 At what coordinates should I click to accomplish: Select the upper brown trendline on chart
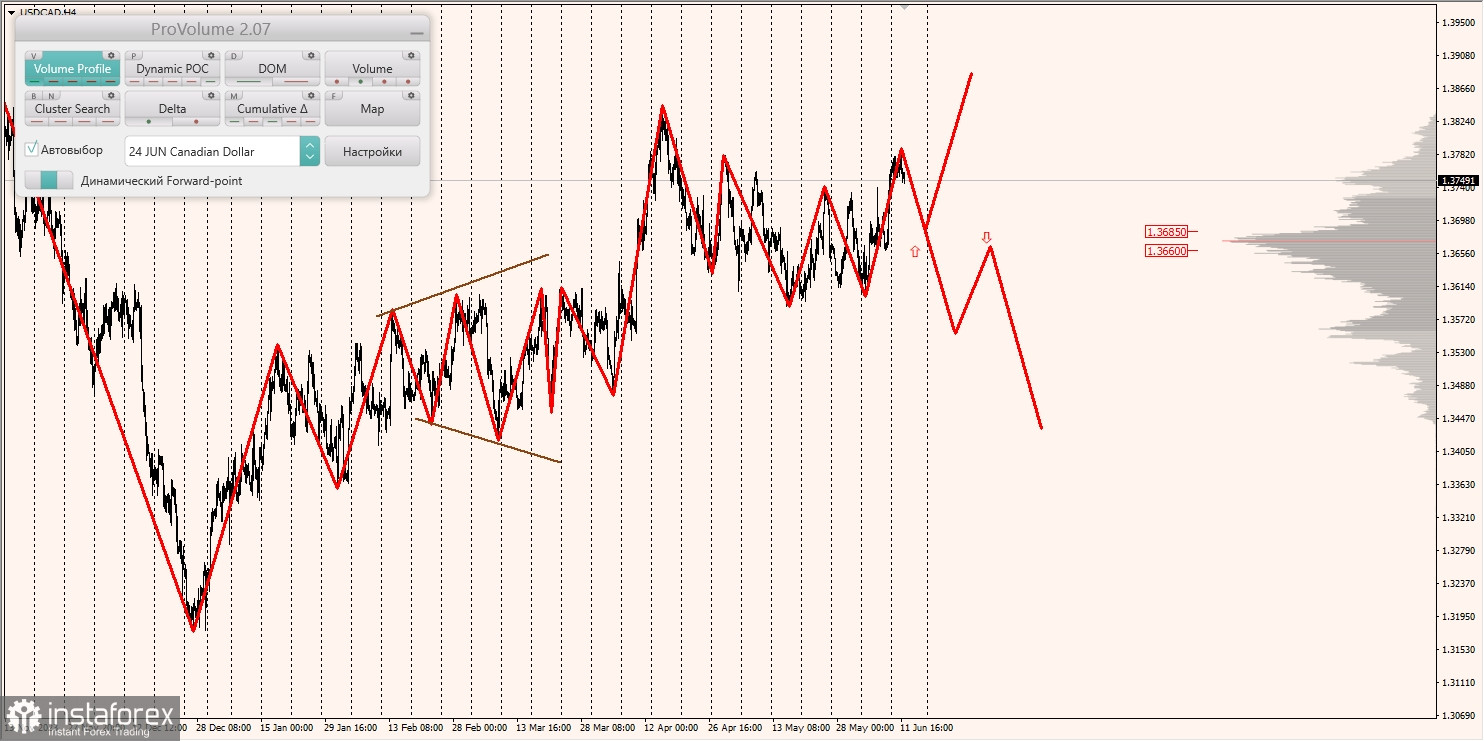pyautogui.click(x=462, y=286)
